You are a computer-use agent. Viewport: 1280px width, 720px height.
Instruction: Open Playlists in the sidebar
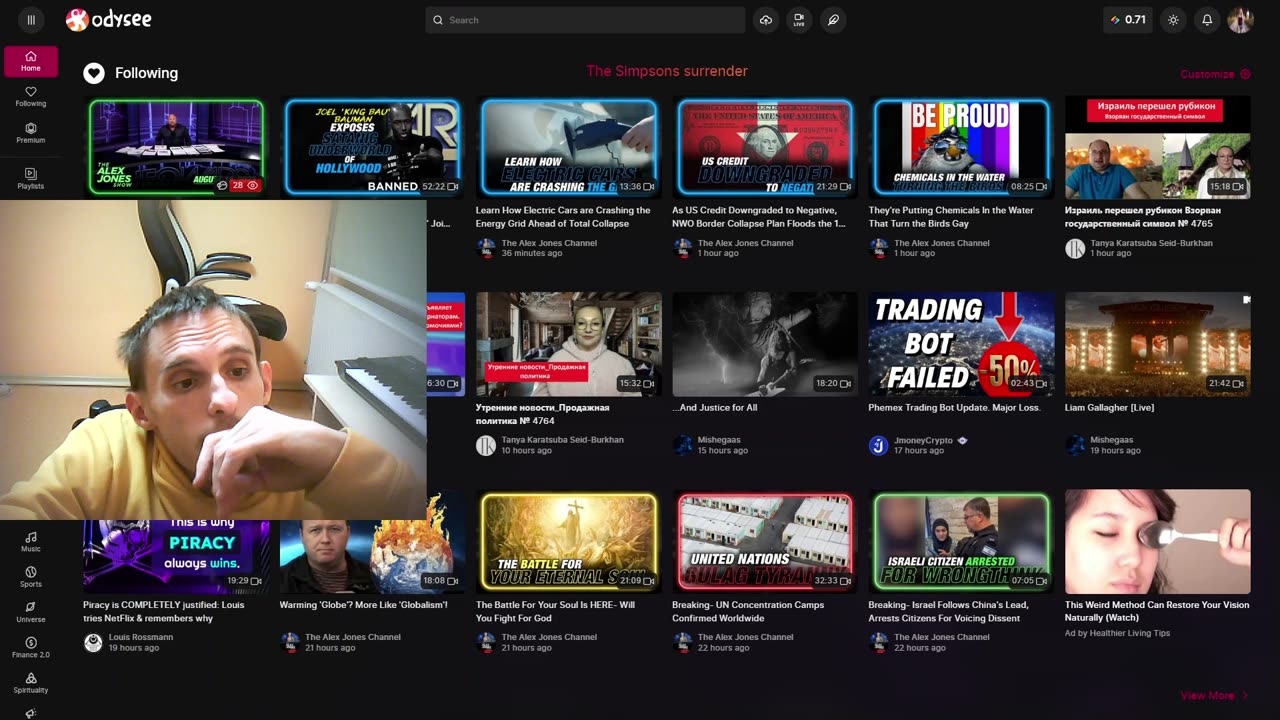coord(31,179)
